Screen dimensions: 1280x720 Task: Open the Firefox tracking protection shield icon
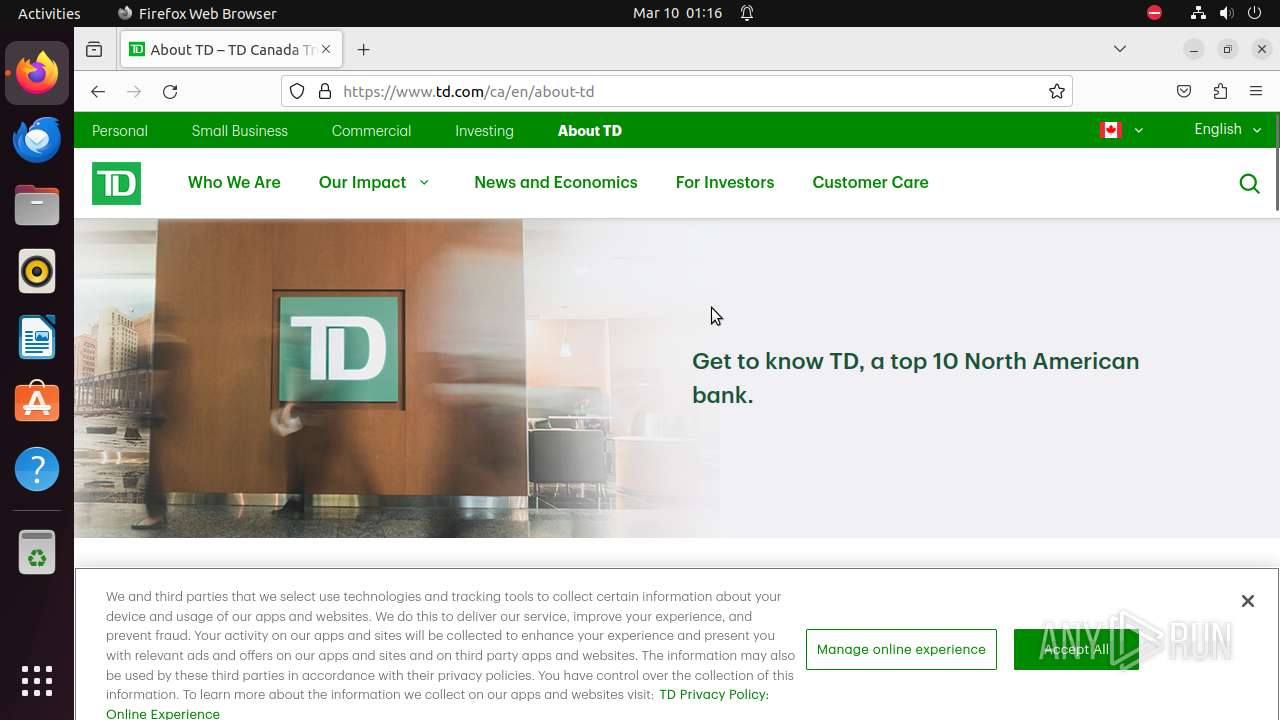[x=297, y=91]
